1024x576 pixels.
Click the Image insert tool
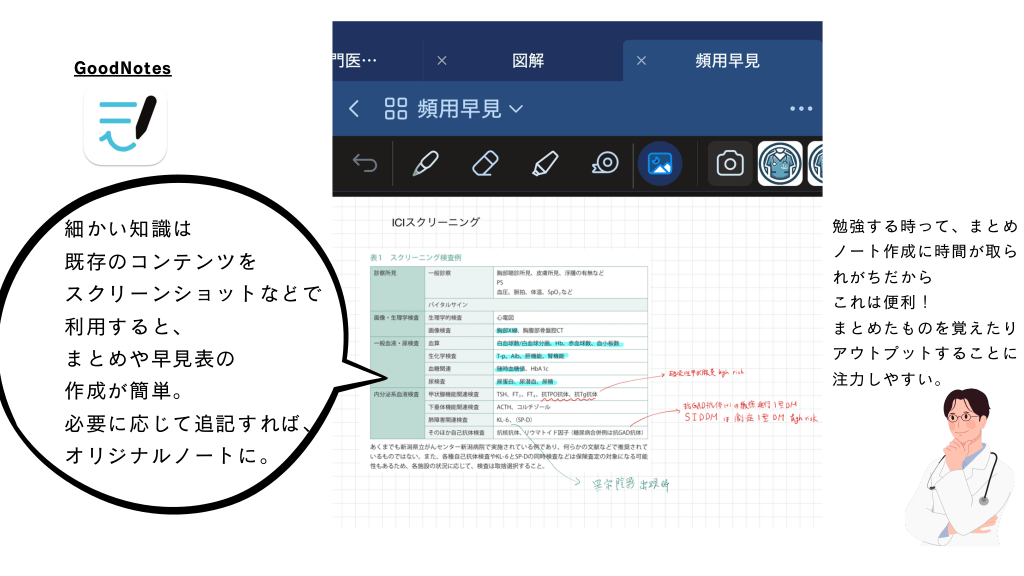660,164
